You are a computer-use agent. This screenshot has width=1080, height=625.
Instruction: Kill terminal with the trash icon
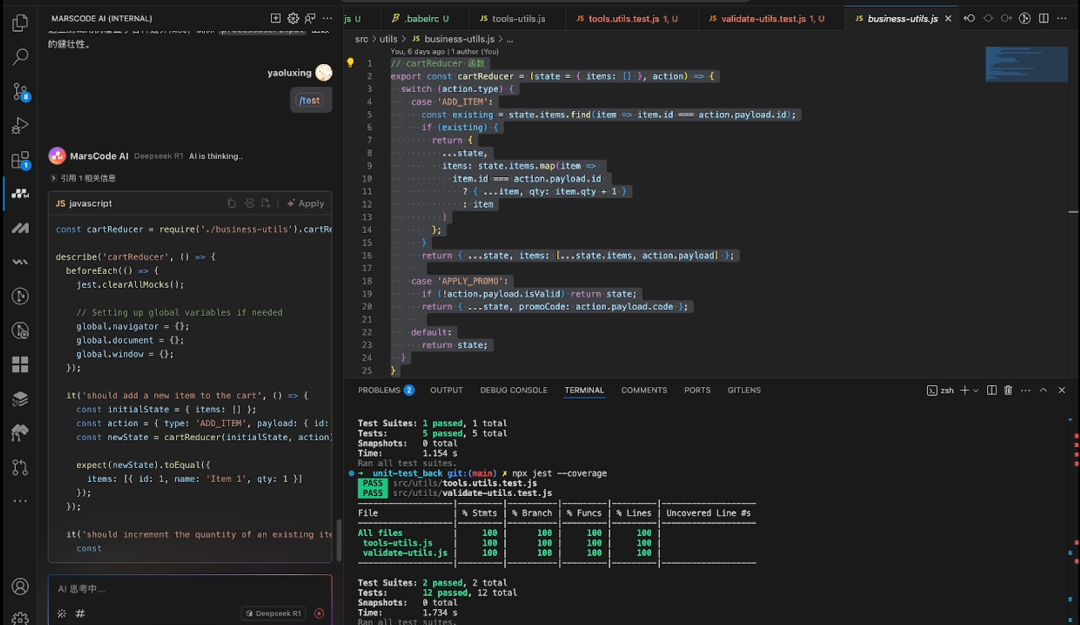coord(1008,390)
